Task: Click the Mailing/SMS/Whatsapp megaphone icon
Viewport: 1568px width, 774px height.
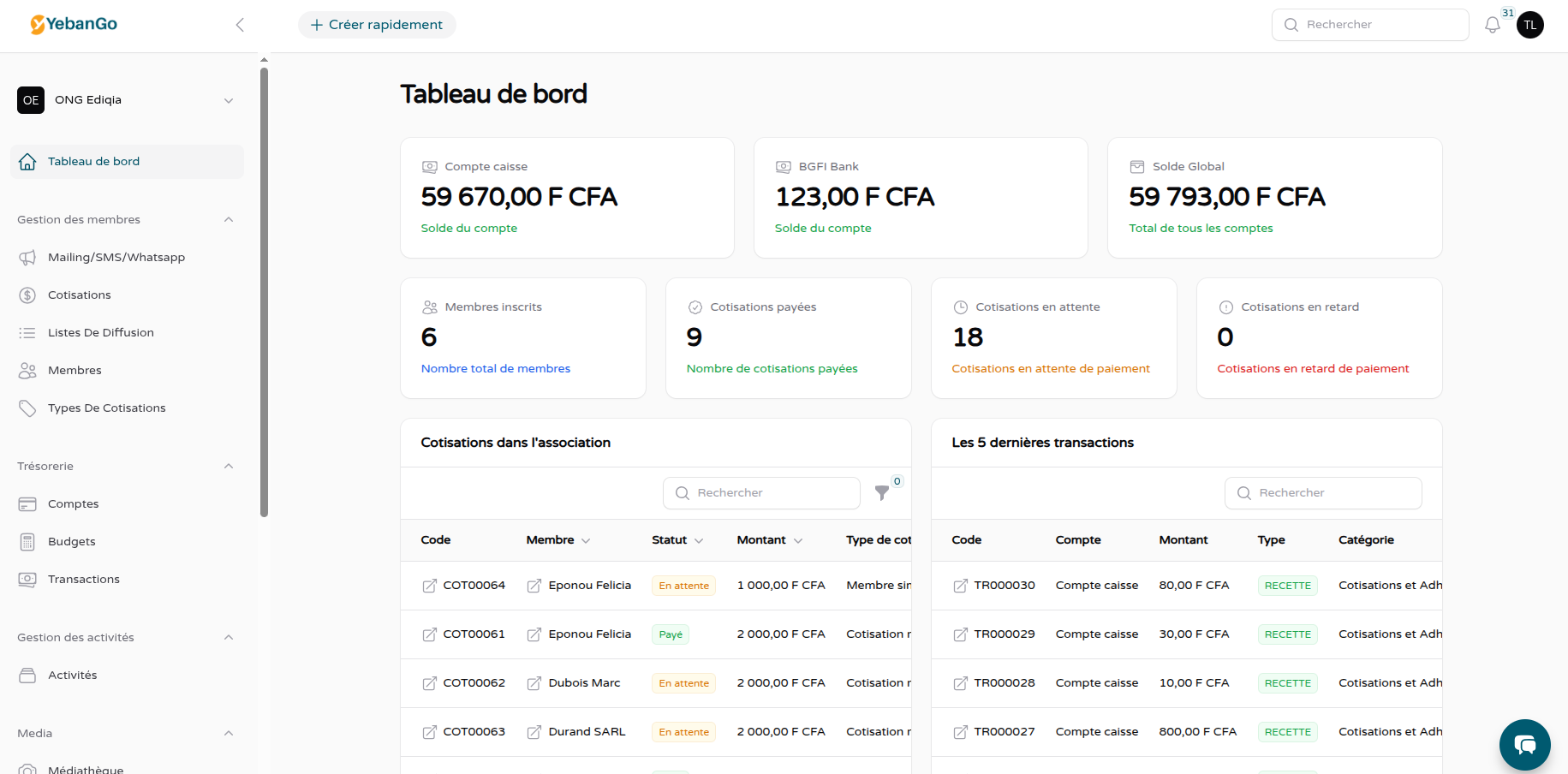Action: [28, 257]
